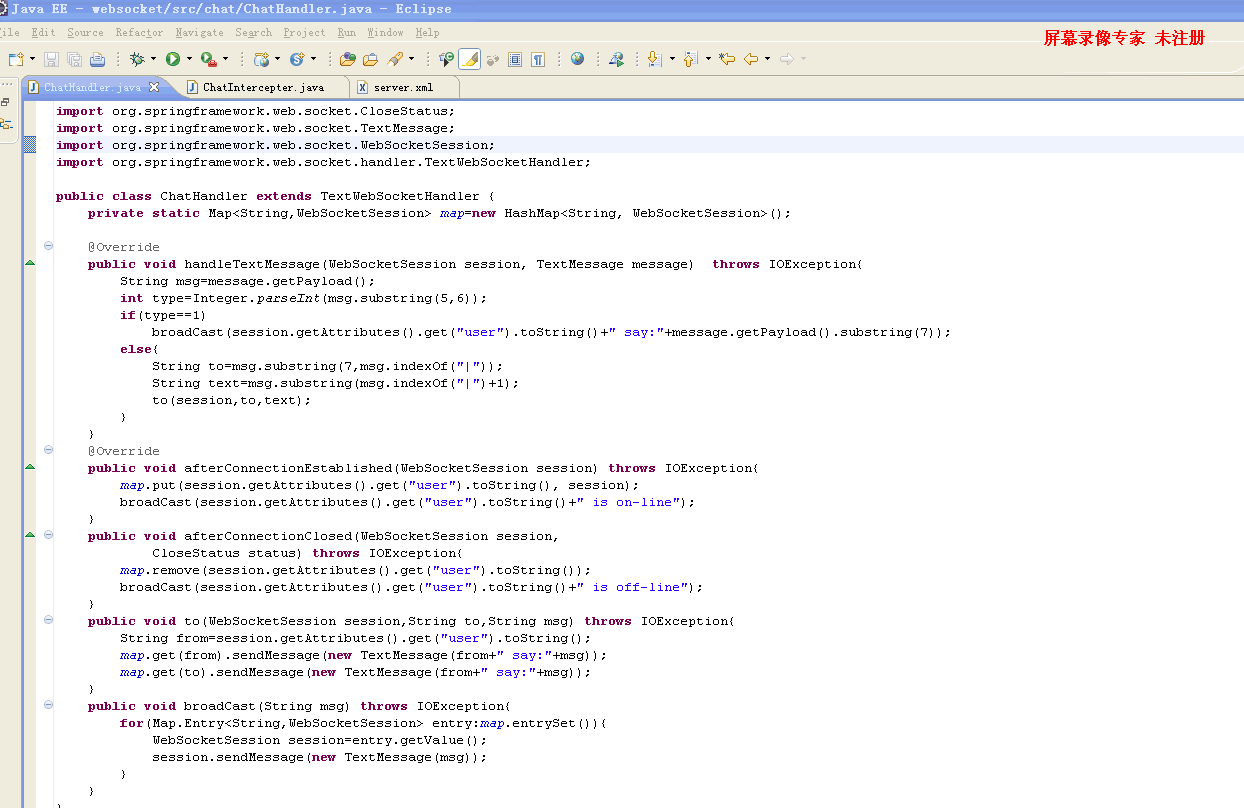Click the Print toolbar icon

coord(97,59)
